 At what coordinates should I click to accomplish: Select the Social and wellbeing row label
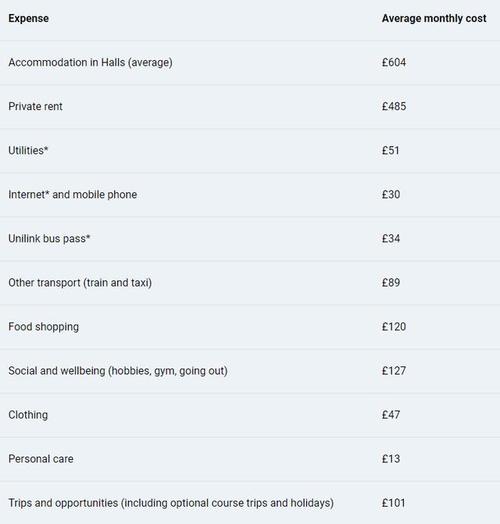[x=118, y=371]
